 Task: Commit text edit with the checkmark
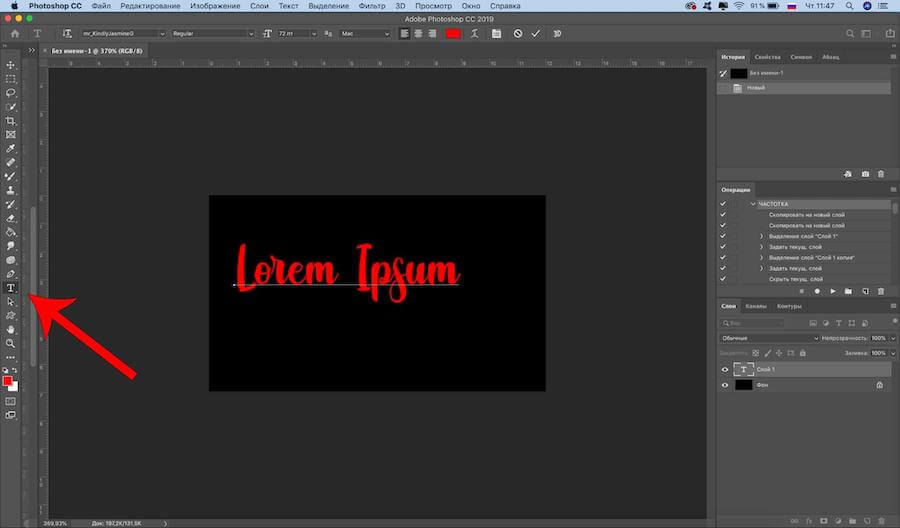(x=535, y=33)
